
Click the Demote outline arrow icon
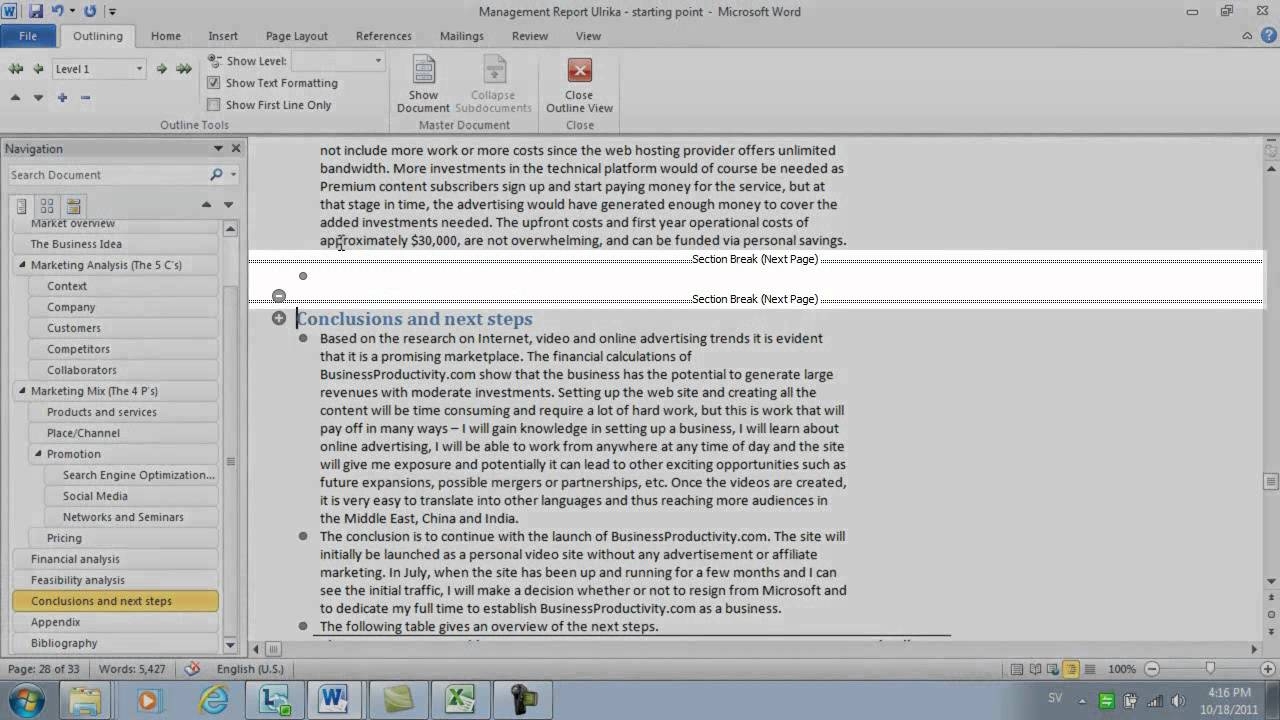pos(161,69)
